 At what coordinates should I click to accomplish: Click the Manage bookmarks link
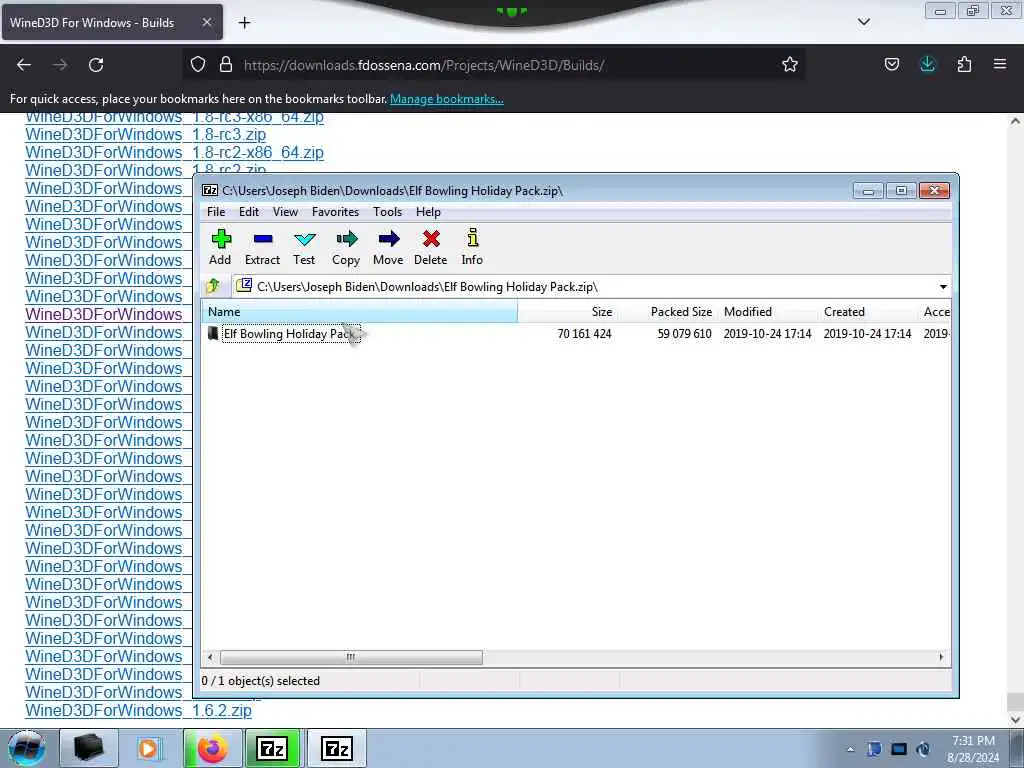(447, 99)
